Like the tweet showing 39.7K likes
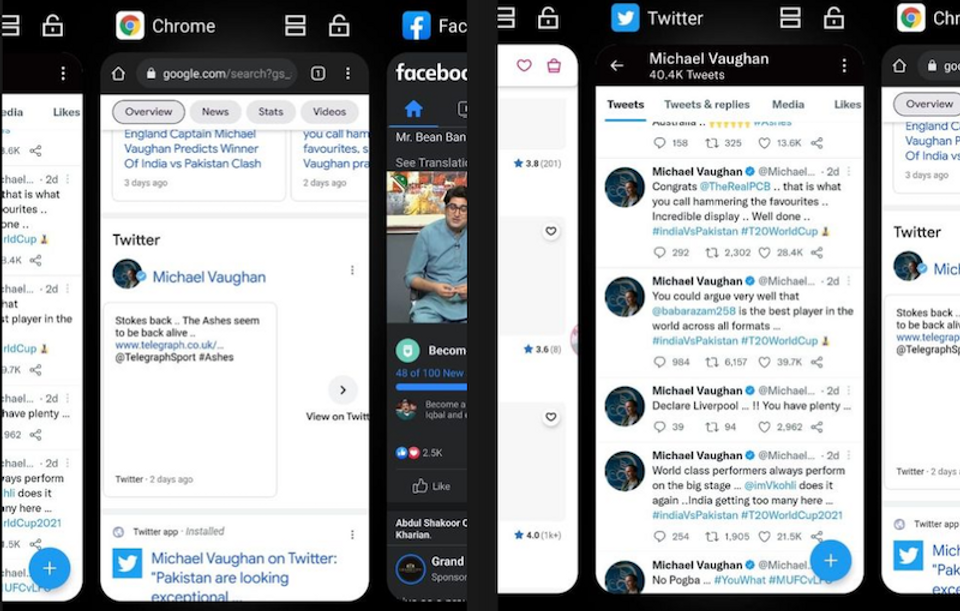This screenshot has width=960, height=611. (764, 362)
